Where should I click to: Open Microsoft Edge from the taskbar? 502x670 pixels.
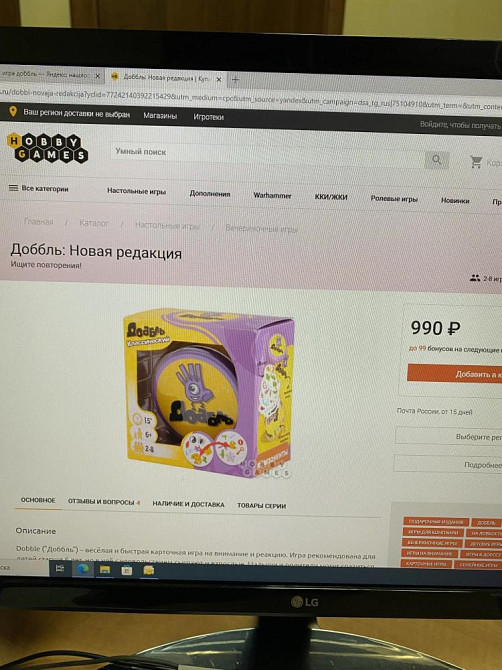click(x=83, y=569)
